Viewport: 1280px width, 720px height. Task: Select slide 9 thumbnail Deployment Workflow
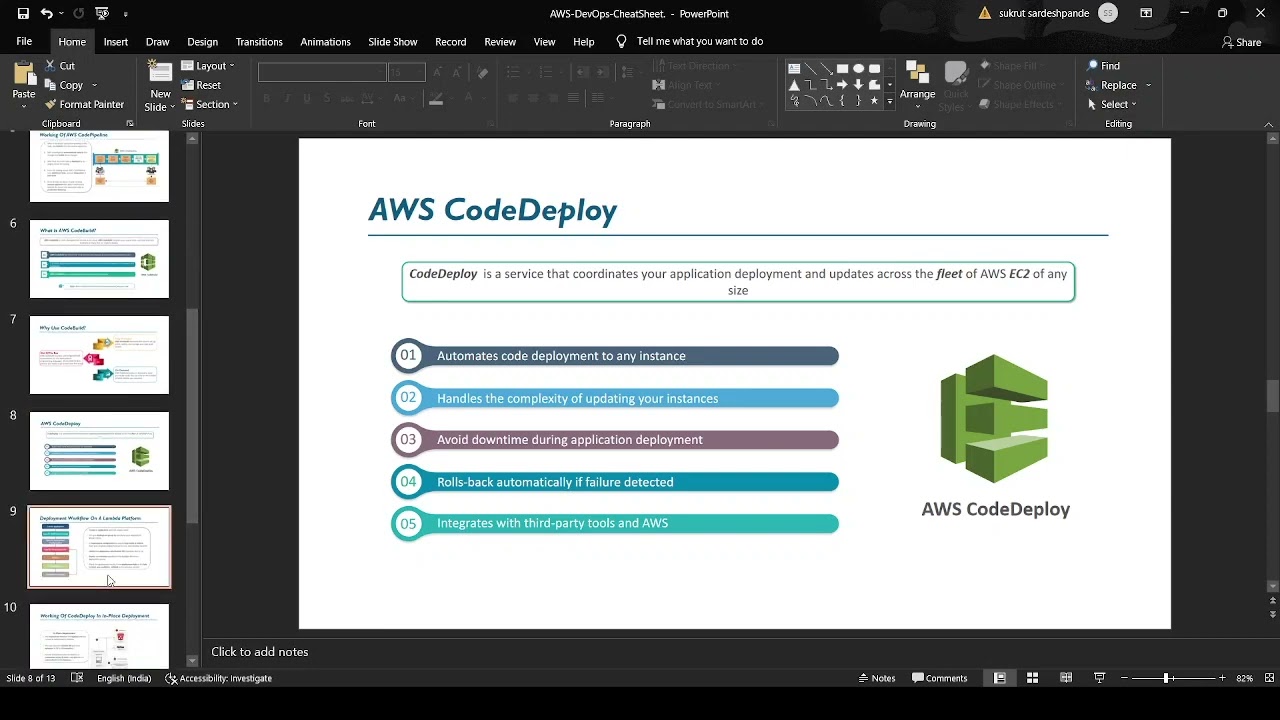99,547
